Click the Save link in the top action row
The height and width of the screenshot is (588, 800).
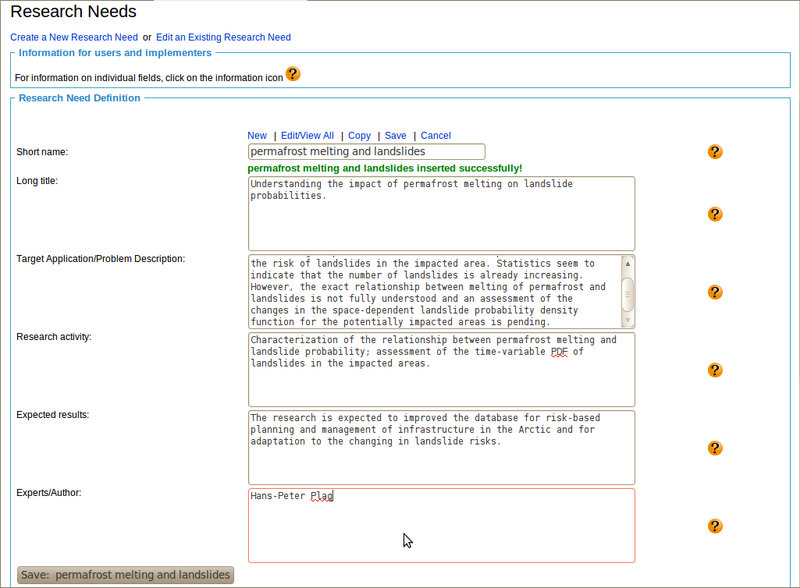pos(395,135)
